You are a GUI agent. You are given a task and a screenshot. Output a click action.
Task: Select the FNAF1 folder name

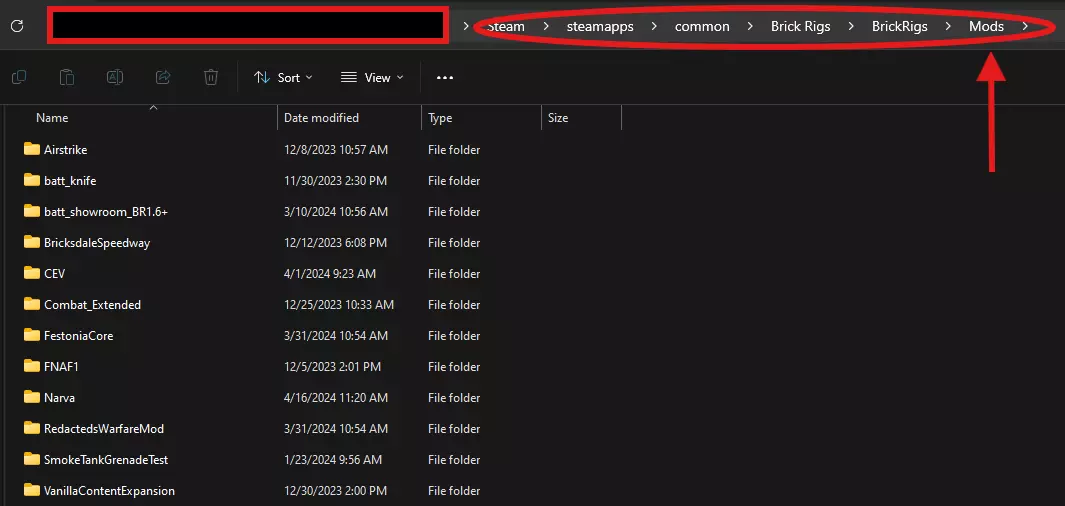point(62,367)
